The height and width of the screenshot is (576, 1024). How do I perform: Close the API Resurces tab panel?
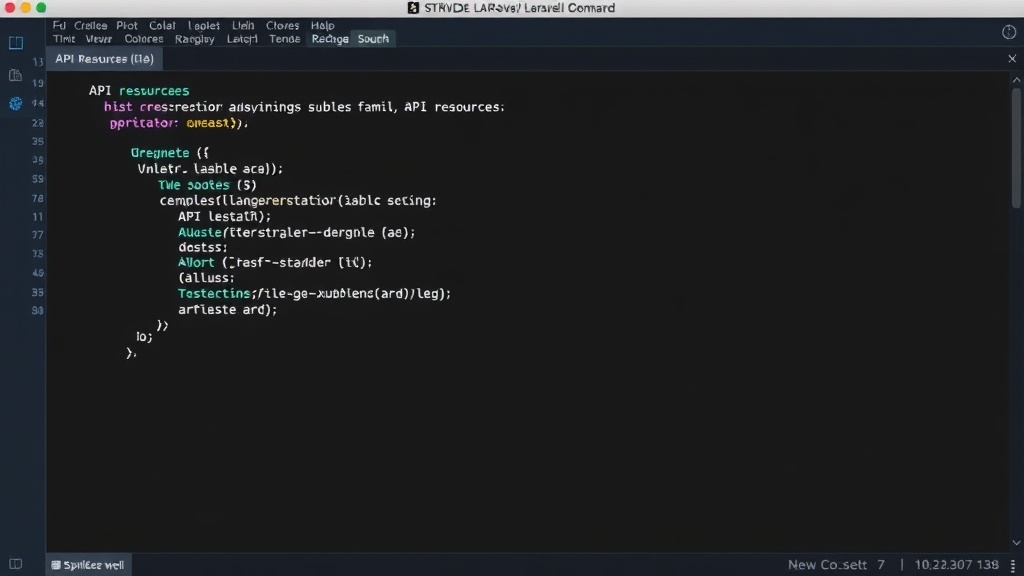(1012, 59)
